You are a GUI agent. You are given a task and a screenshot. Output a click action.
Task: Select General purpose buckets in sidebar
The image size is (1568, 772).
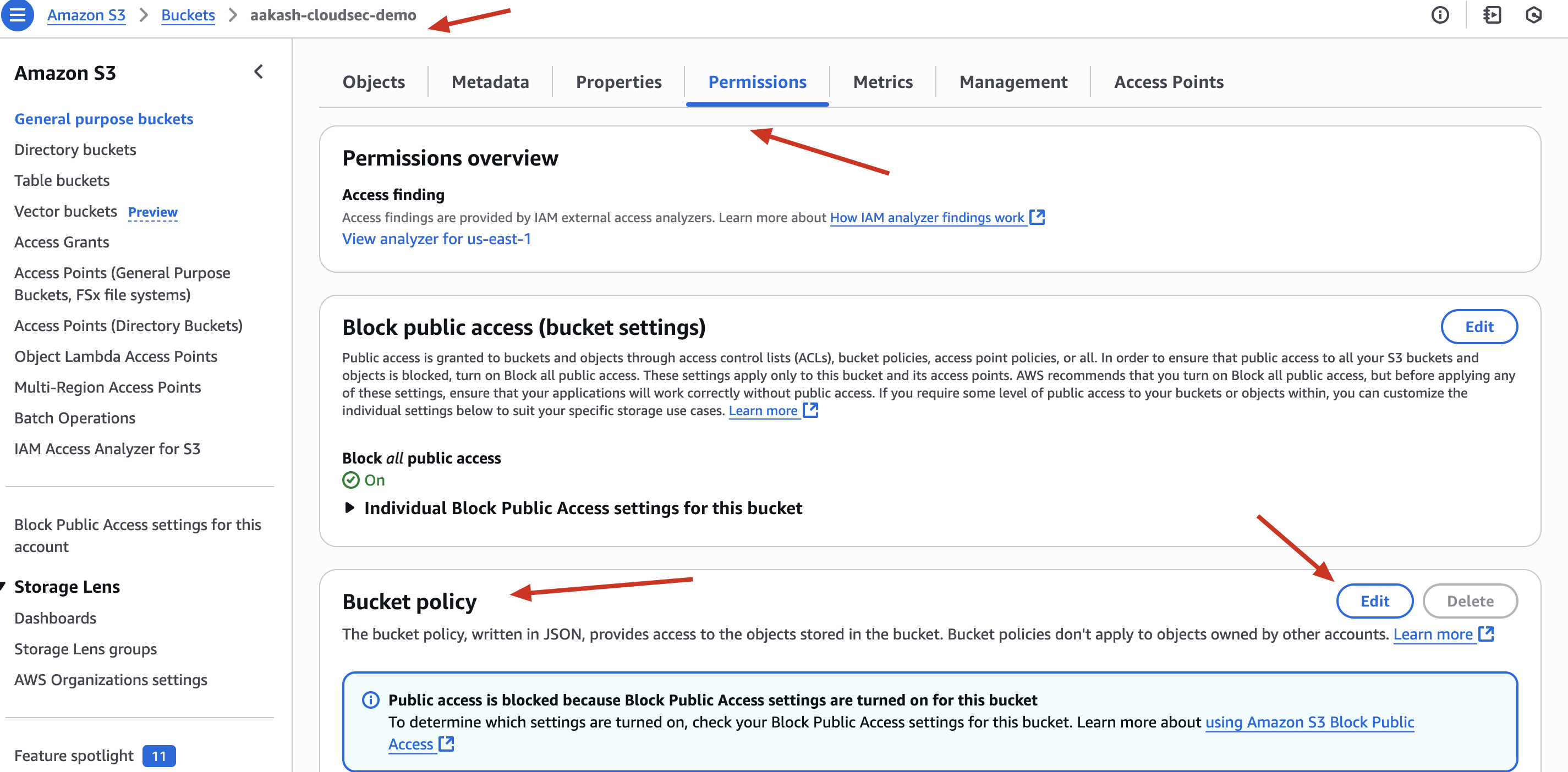[103, 119]
